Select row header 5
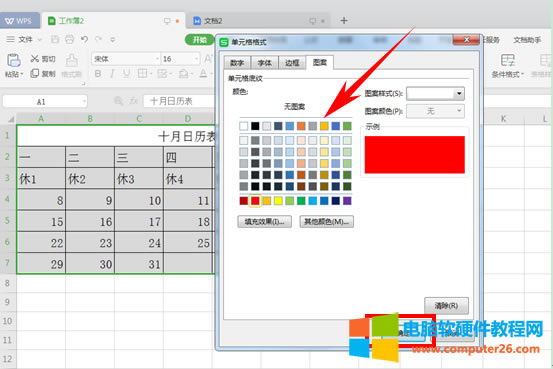Image resolution: width=553 pixels, height=369 pixels. pyautogui.click(x=7, y=221)
